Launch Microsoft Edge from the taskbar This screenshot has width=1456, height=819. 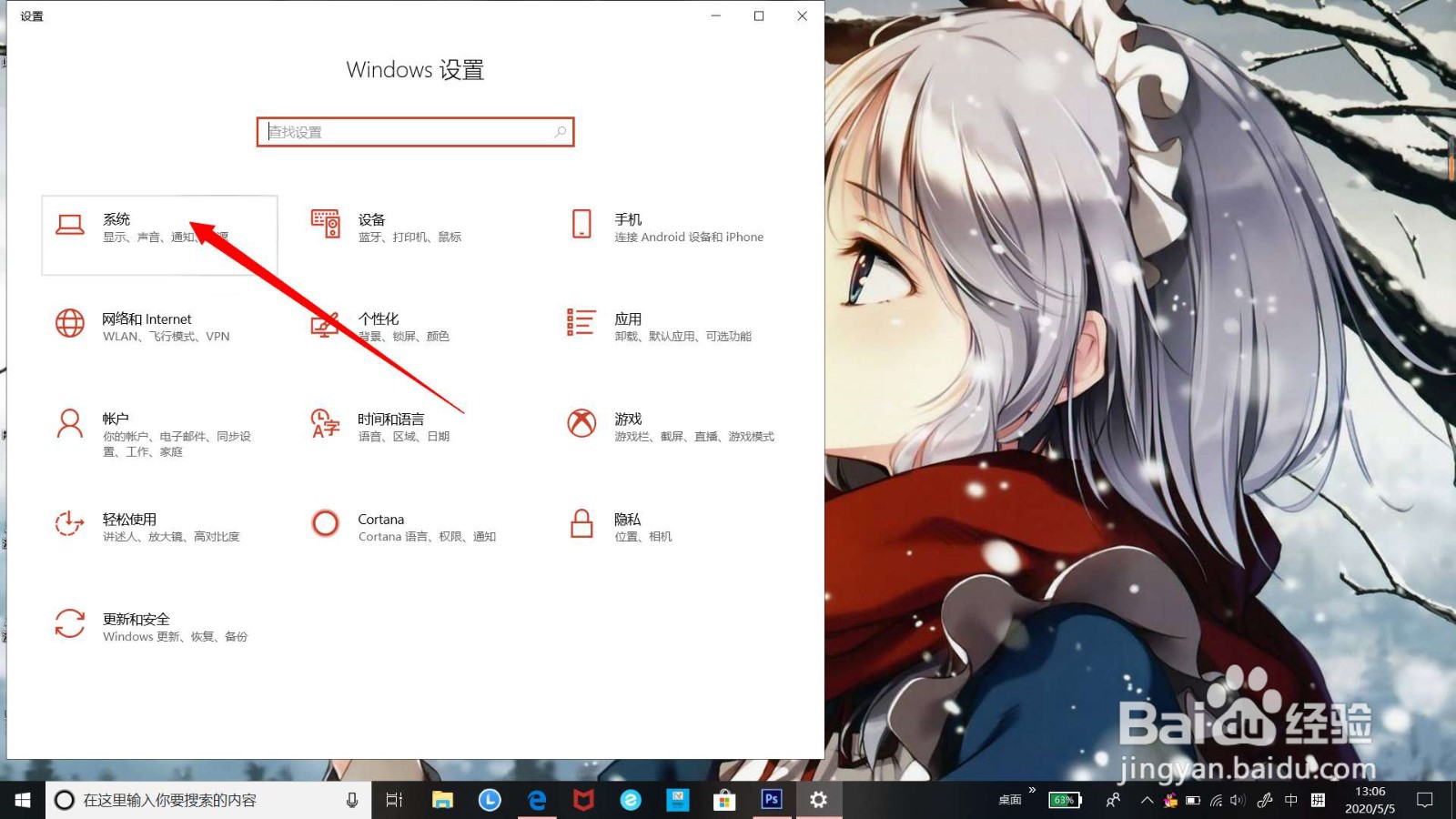coord(537,800)
